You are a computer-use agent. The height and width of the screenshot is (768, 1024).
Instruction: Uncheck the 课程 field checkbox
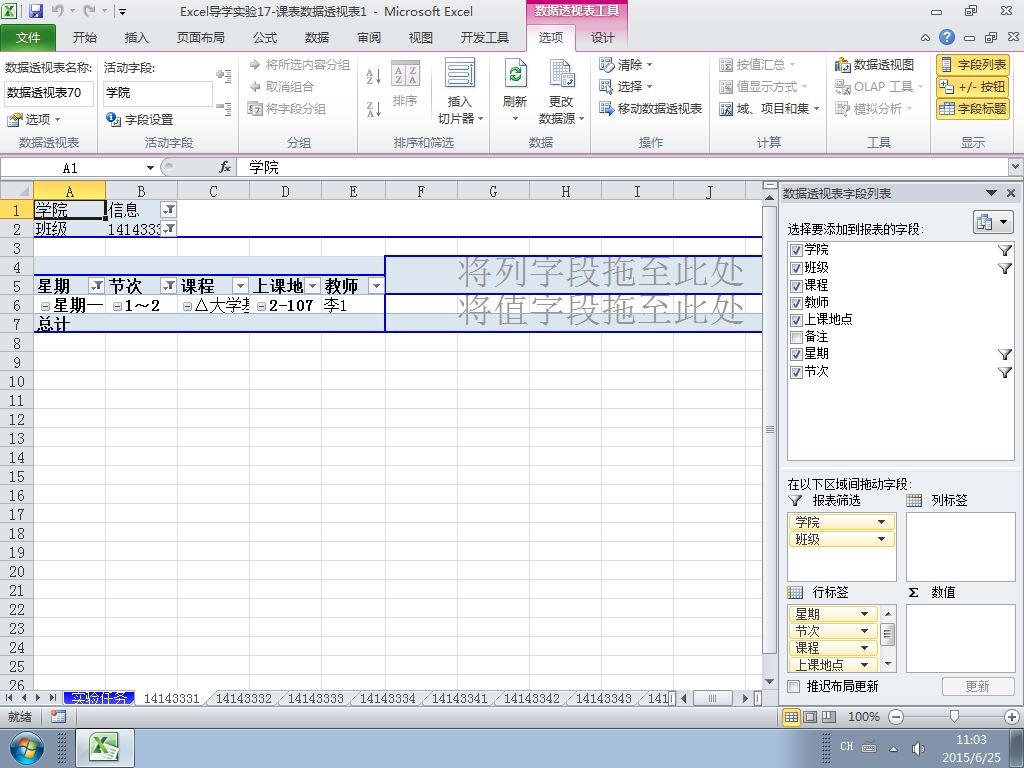pos(795,285)
